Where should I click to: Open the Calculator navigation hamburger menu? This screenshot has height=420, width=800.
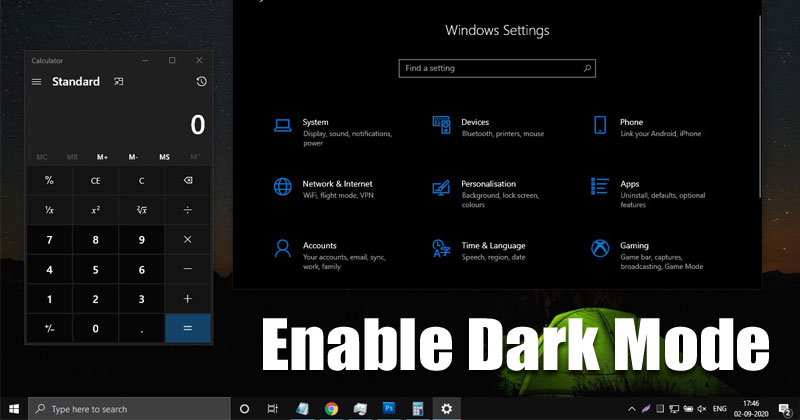[36, 82]
